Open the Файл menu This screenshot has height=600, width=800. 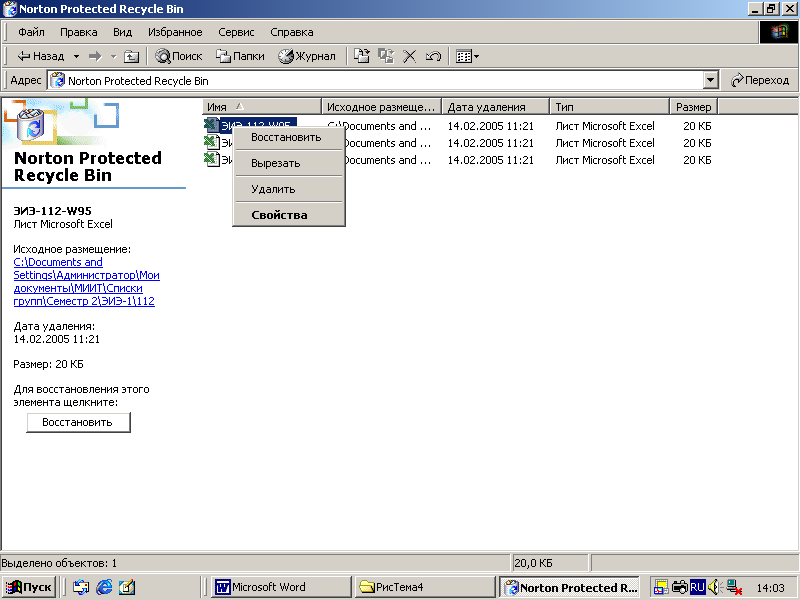[31, 32]
